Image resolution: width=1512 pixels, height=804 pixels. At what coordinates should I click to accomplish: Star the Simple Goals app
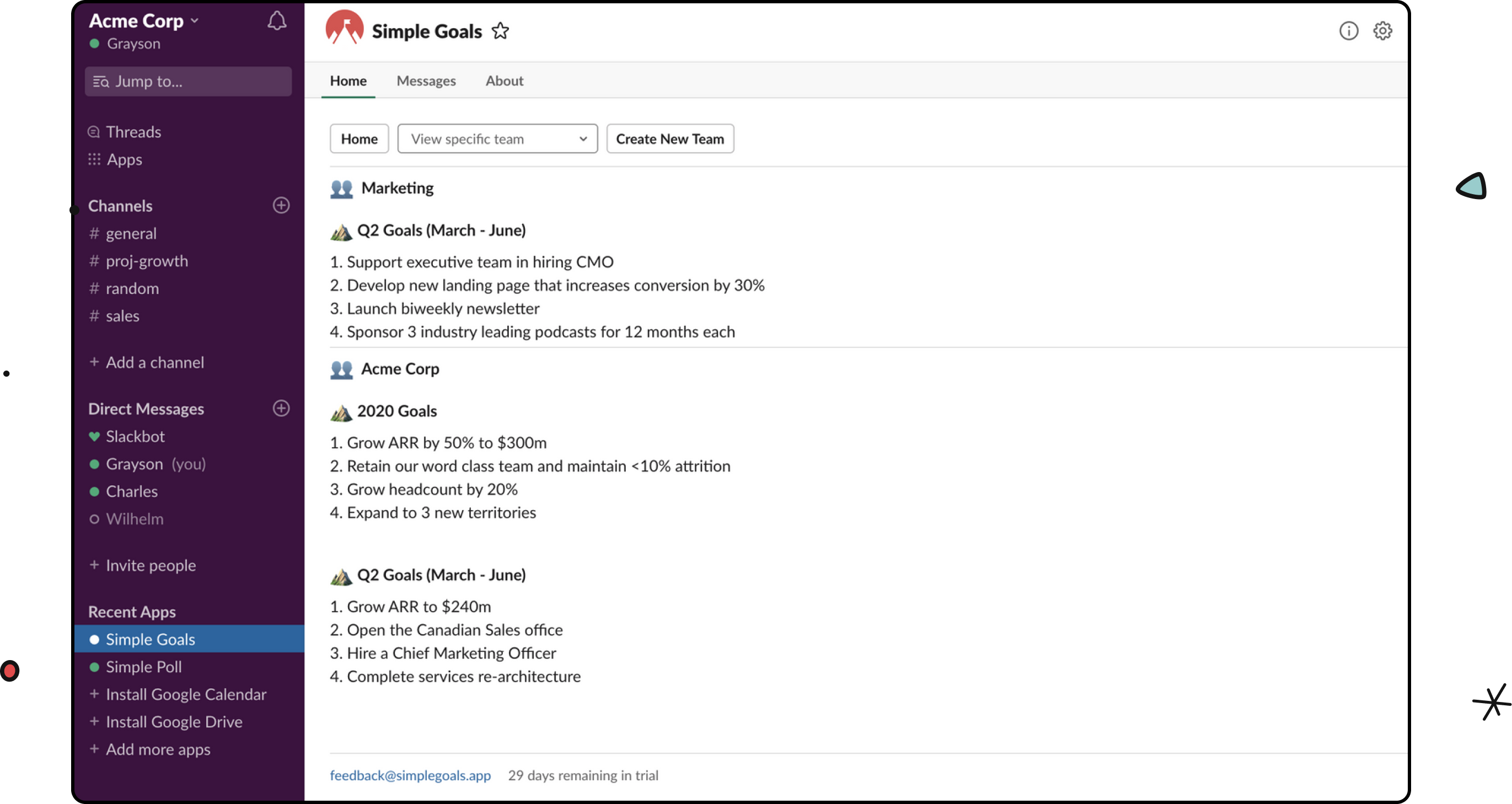pyautogui.click(x=500, y=30)
